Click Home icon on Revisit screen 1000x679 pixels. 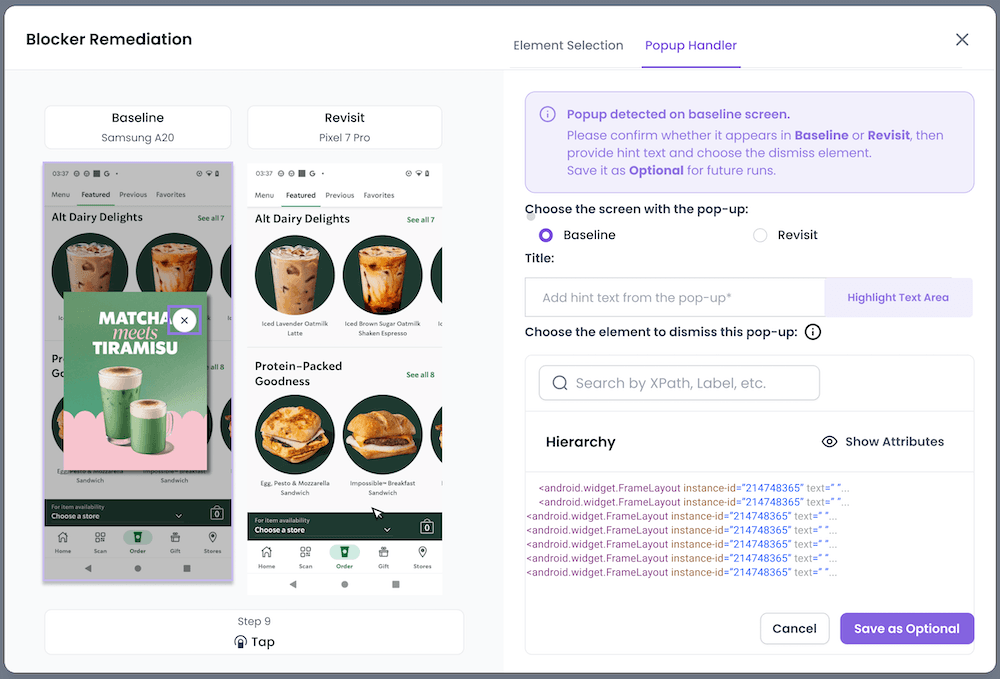(x=267, y=552)
